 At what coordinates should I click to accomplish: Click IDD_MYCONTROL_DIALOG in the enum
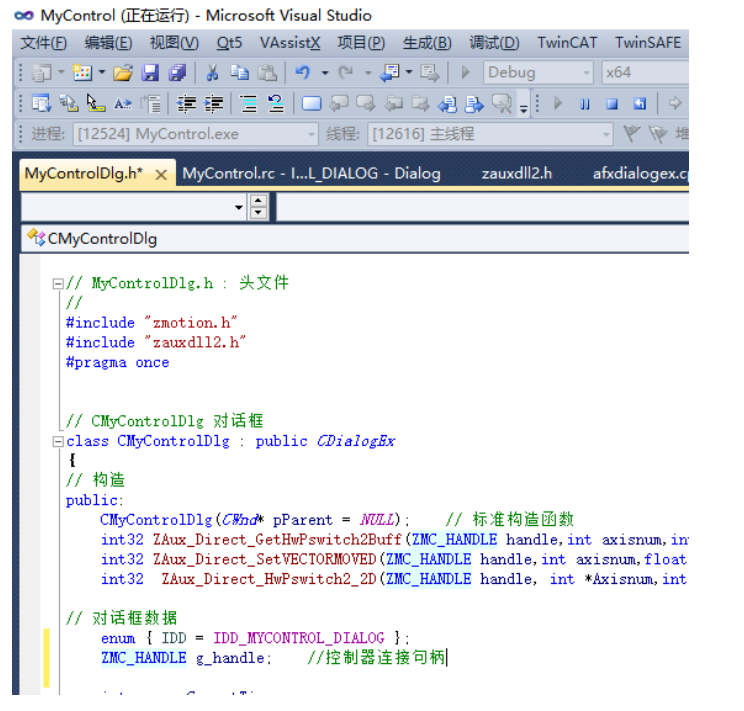coord(299,638)
